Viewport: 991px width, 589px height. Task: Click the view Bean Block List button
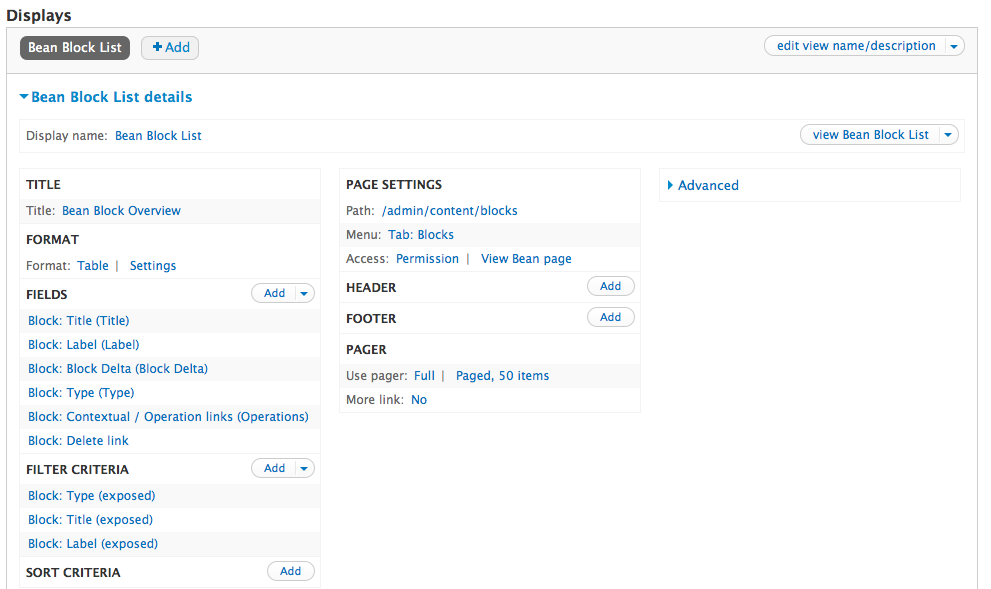pos(870,135)
